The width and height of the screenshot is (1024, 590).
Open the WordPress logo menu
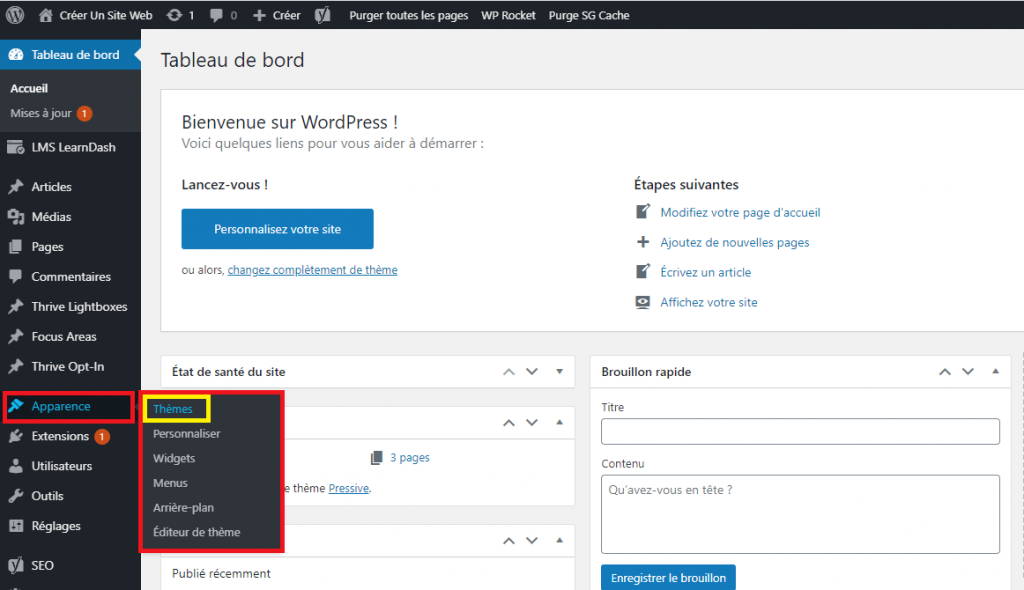15,14
